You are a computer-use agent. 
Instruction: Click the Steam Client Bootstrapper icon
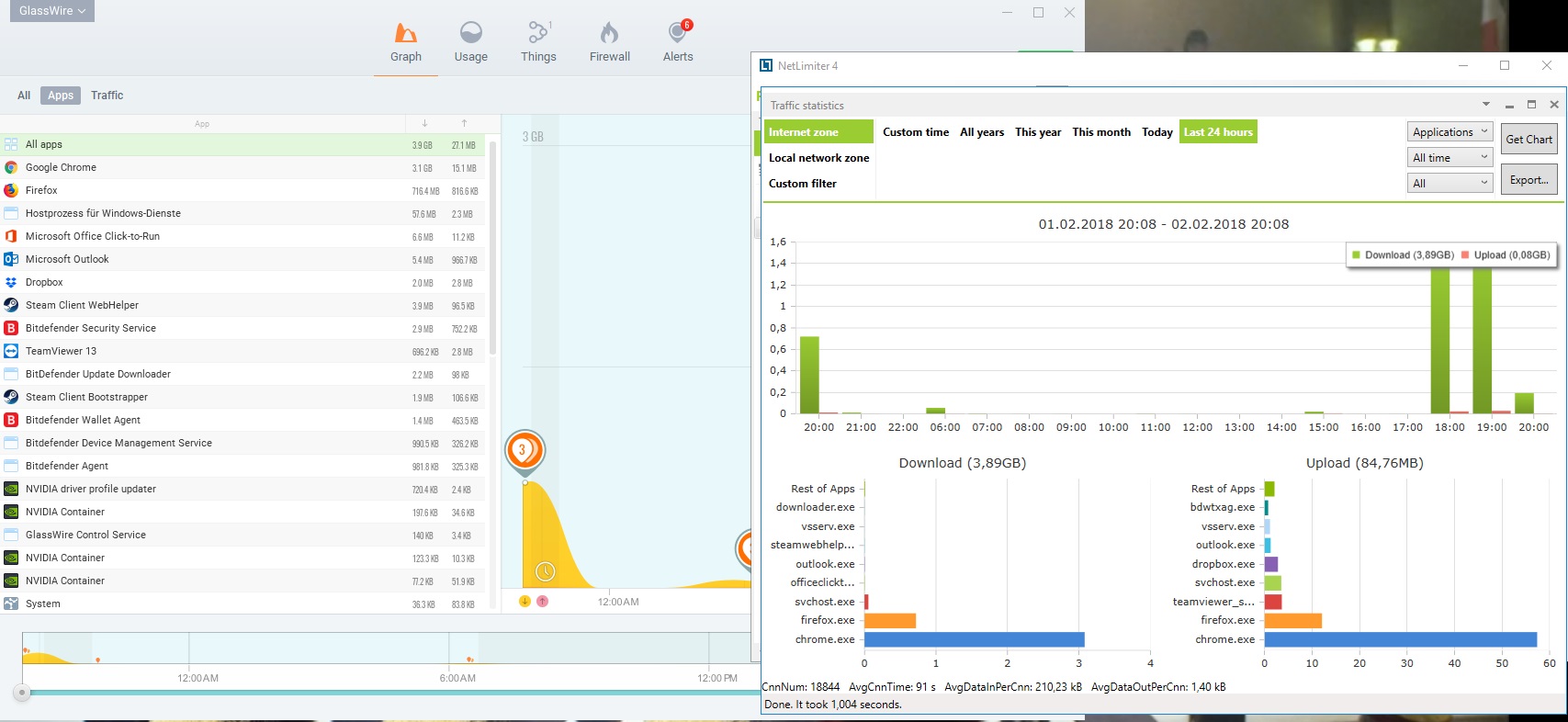(x=11, y=397)
